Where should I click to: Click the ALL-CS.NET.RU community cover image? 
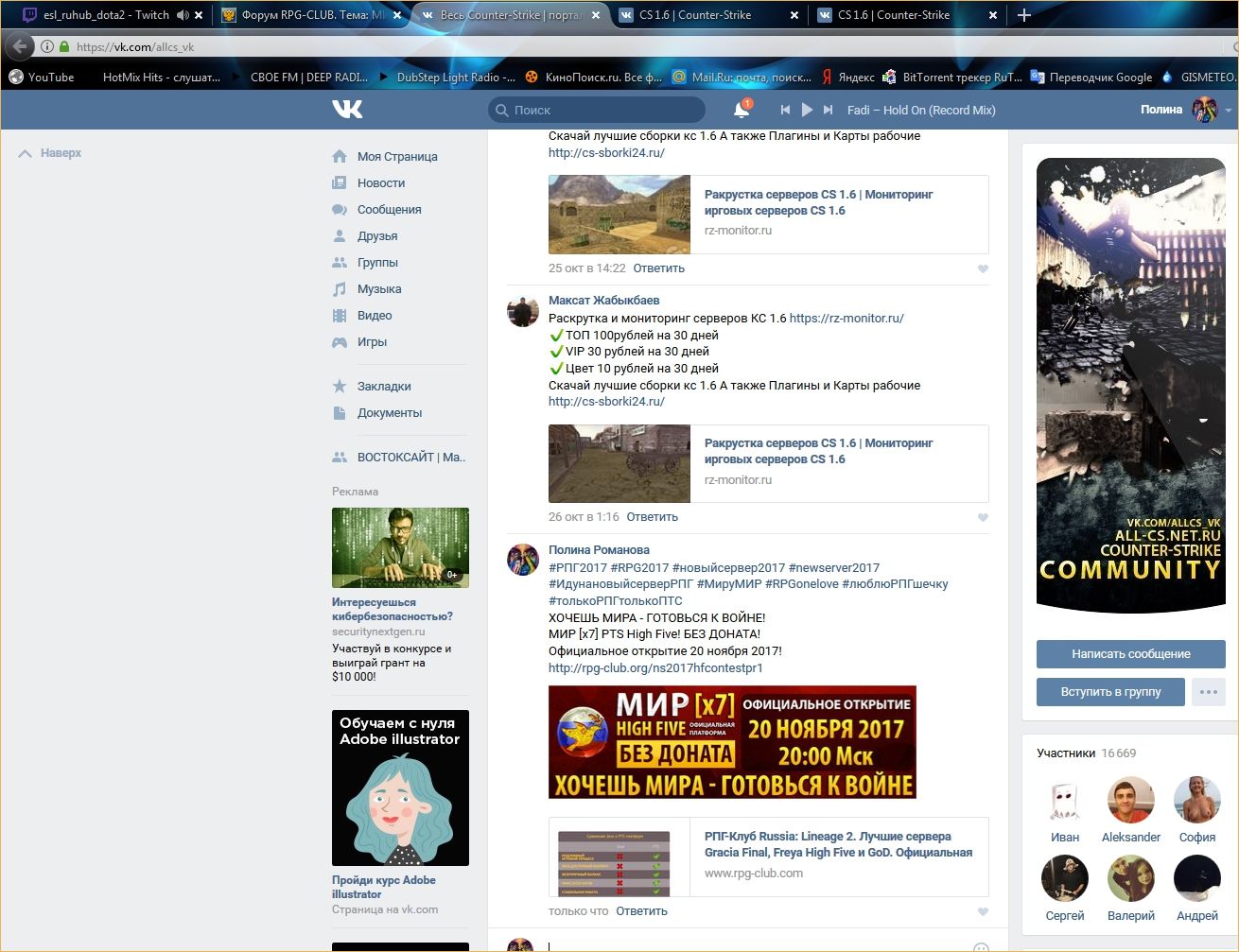pyautogui.click(x=1131, y=386)
